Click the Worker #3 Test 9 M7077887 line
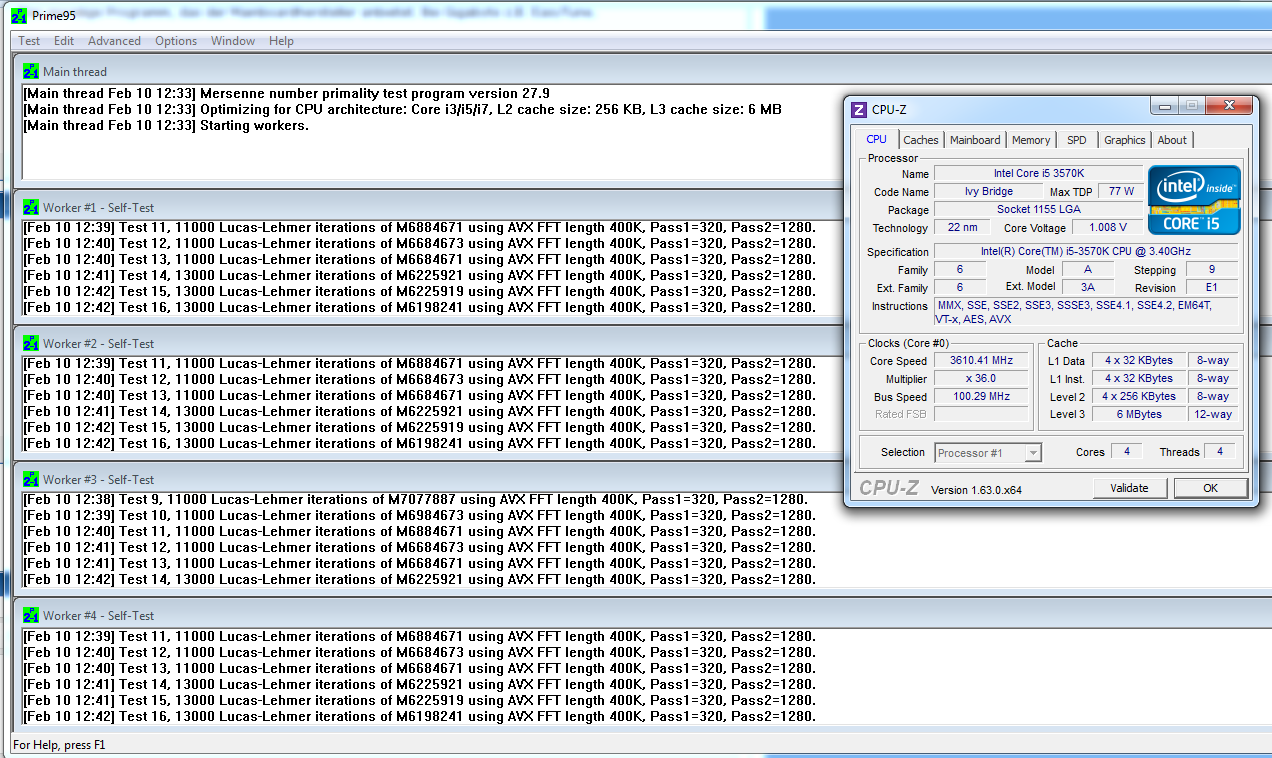The height and width of the screenshot is (758, 1272). (415, 499)
